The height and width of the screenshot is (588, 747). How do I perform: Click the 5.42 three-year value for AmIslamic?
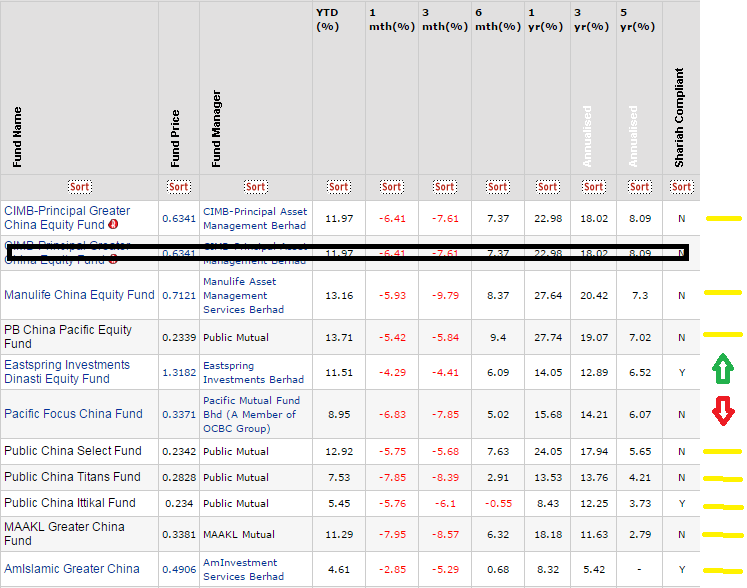594,569
